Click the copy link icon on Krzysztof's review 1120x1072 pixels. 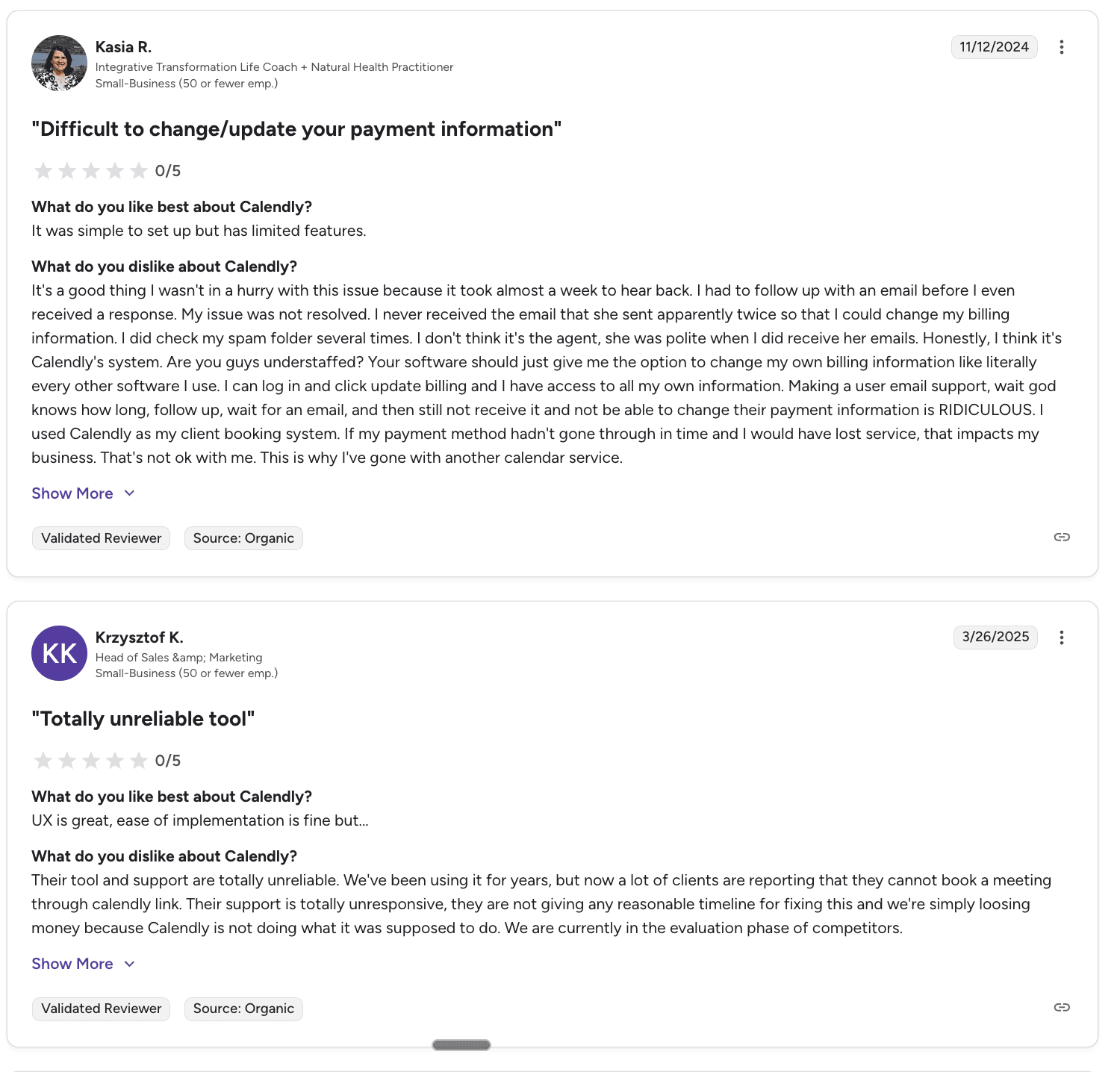1061,1006
